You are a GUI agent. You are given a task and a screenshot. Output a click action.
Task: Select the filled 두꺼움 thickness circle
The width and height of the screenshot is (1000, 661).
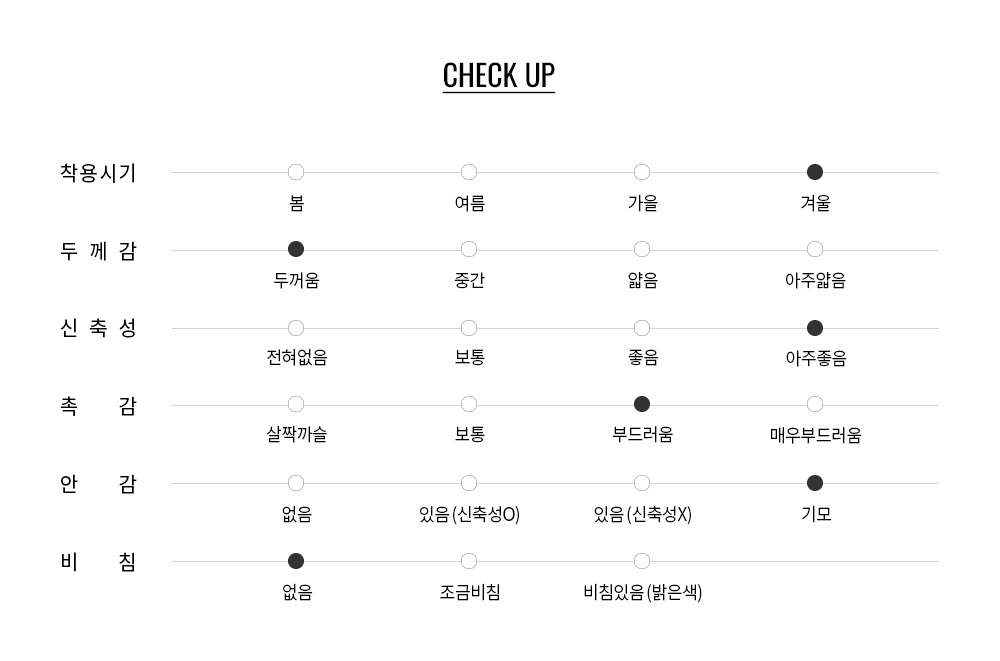[296, 249]
